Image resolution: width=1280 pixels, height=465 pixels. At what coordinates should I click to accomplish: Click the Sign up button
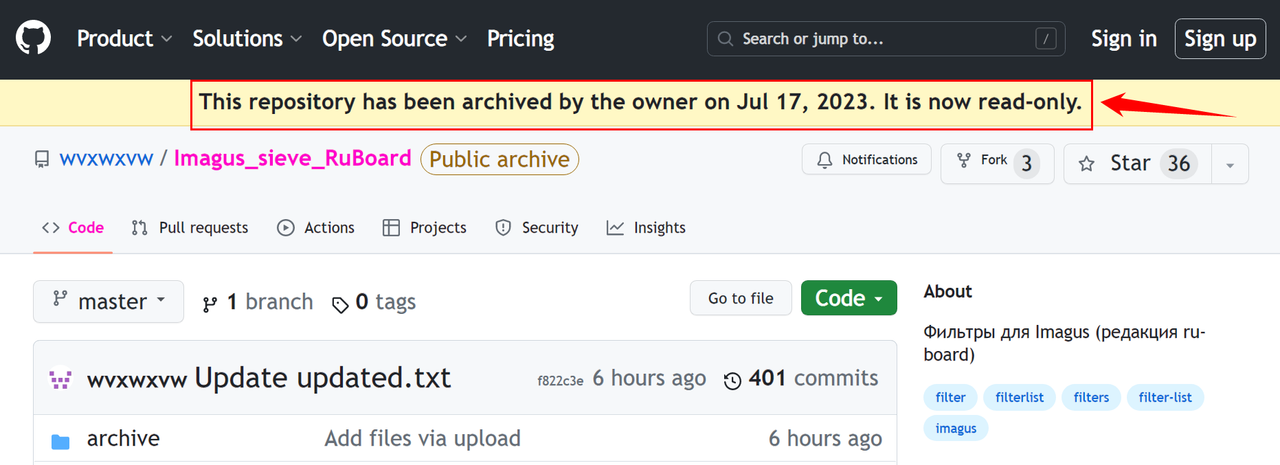[1220, 39]
